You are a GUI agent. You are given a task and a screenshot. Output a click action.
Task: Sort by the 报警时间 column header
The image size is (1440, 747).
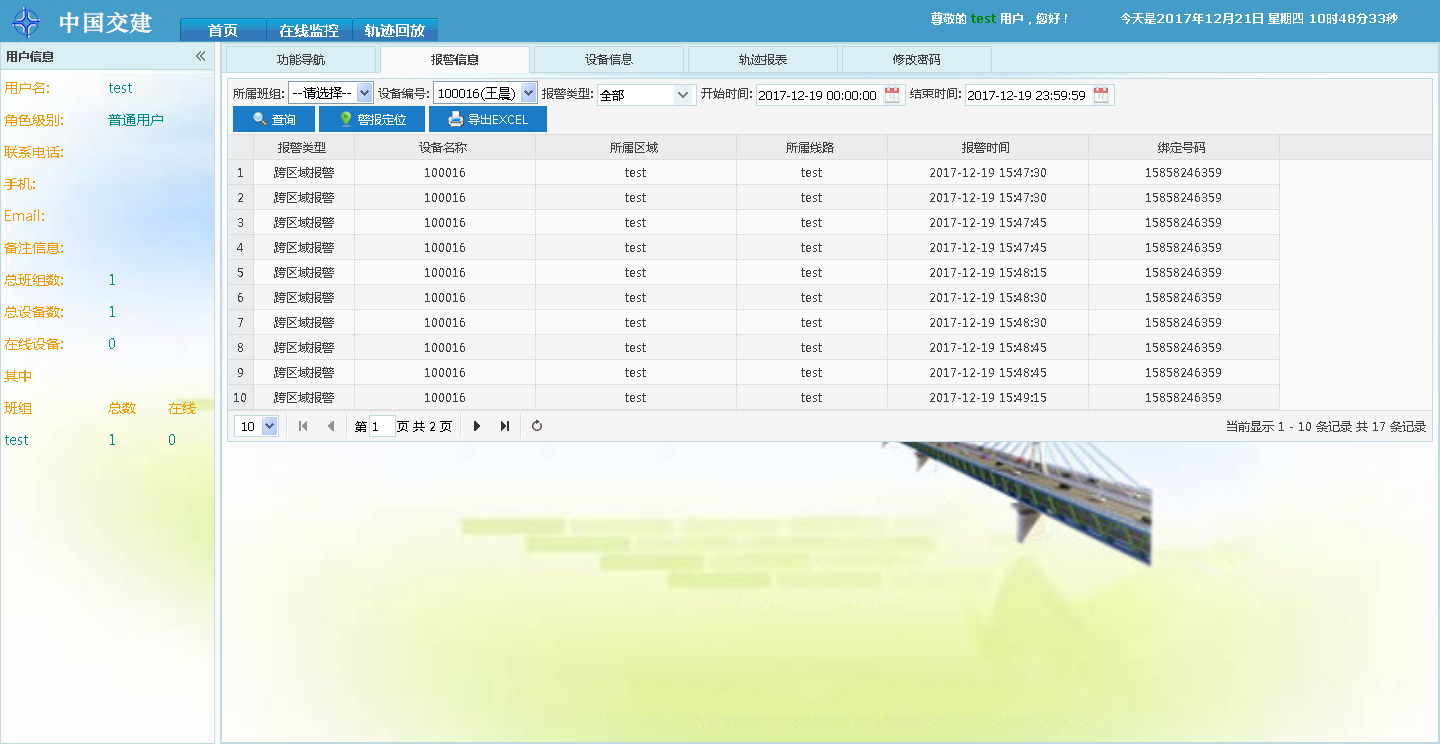986,147
